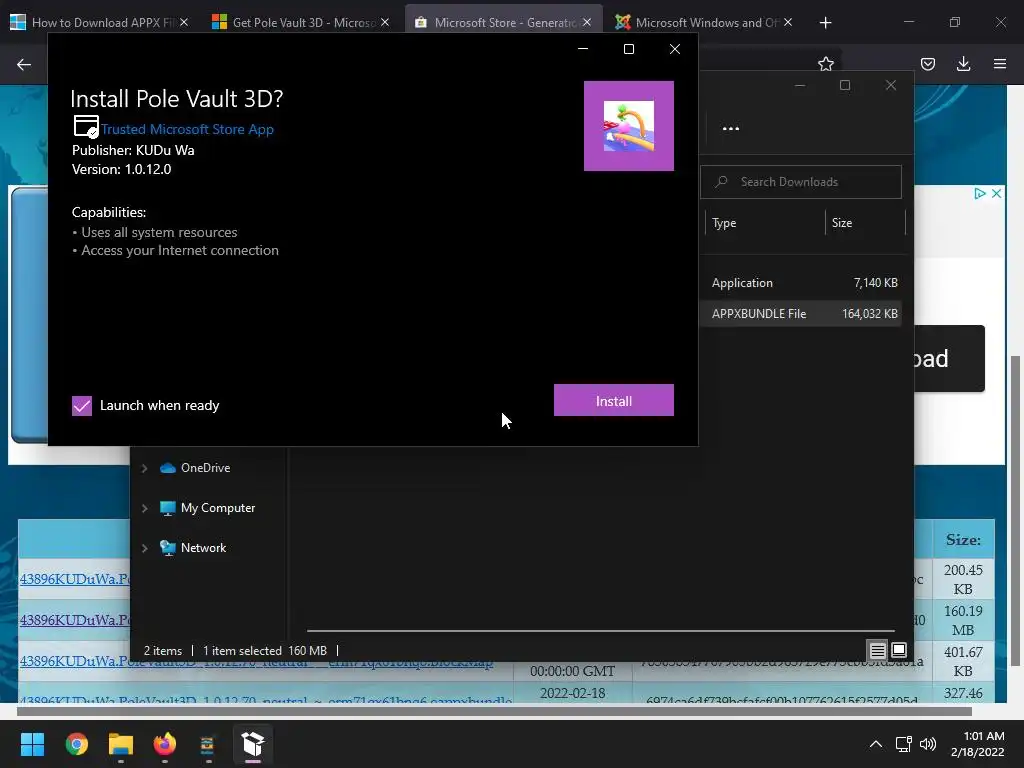The image size is (1024, 768).
Task: Open the See more ellipsis menu in File Explorer
Action: coord(731,129)
